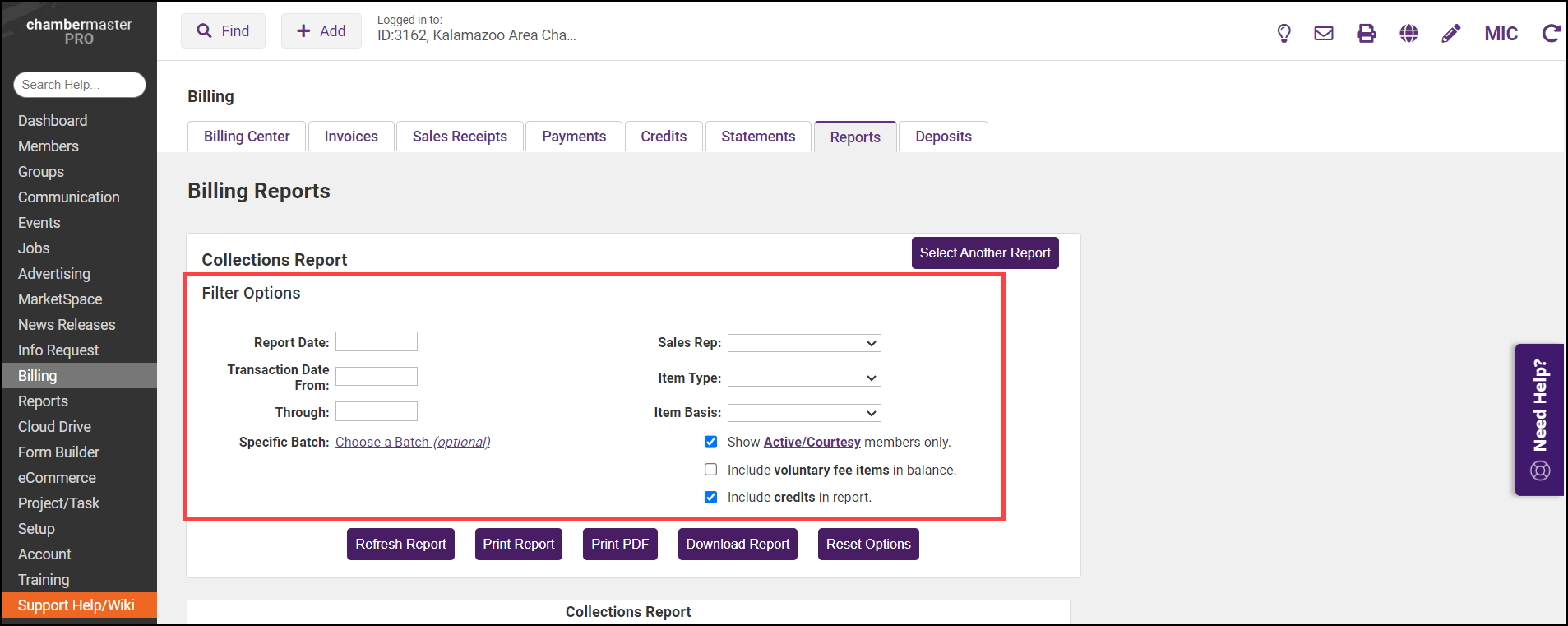This screenshot has width=1568, height=626.
Task: Click the printer icon in the top bar
Action: click(1366, 34)
